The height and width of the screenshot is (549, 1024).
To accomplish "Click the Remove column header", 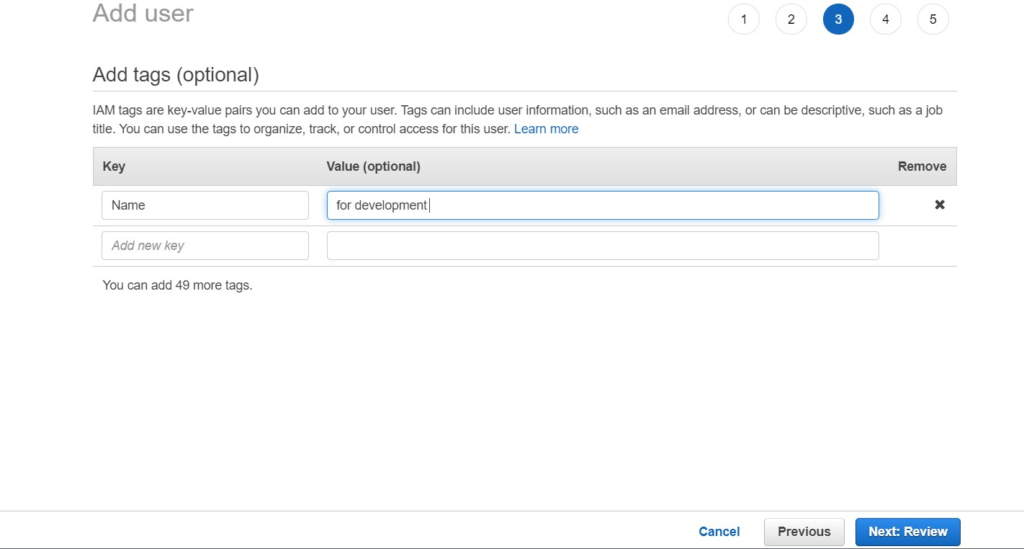I will 921,166.
